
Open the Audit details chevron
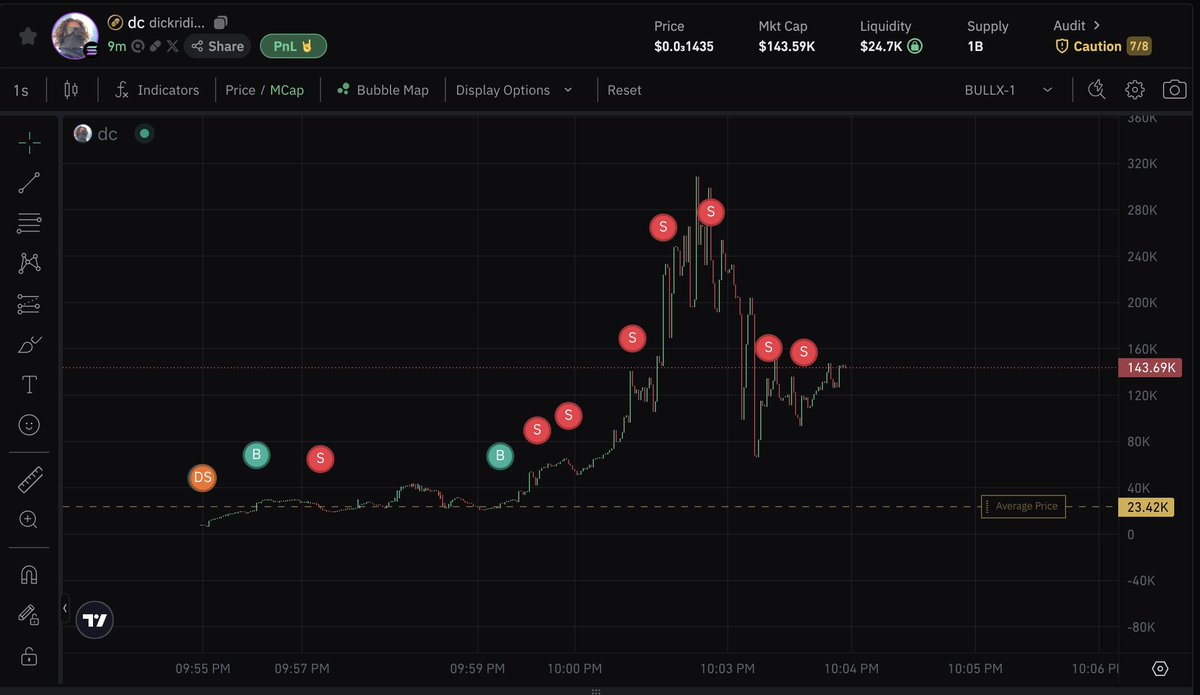1096,25
